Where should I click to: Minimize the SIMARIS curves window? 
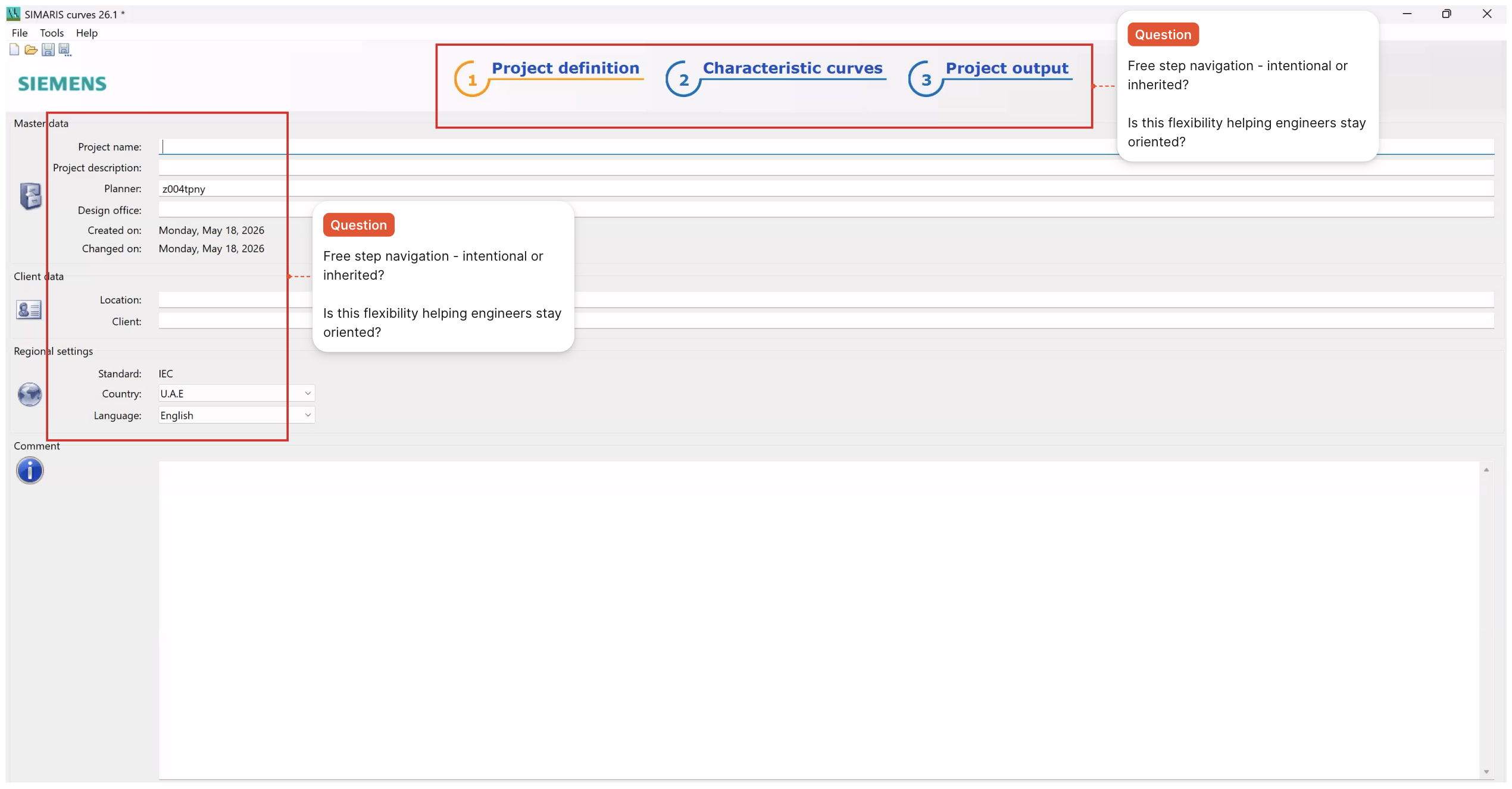point(1407,14)
